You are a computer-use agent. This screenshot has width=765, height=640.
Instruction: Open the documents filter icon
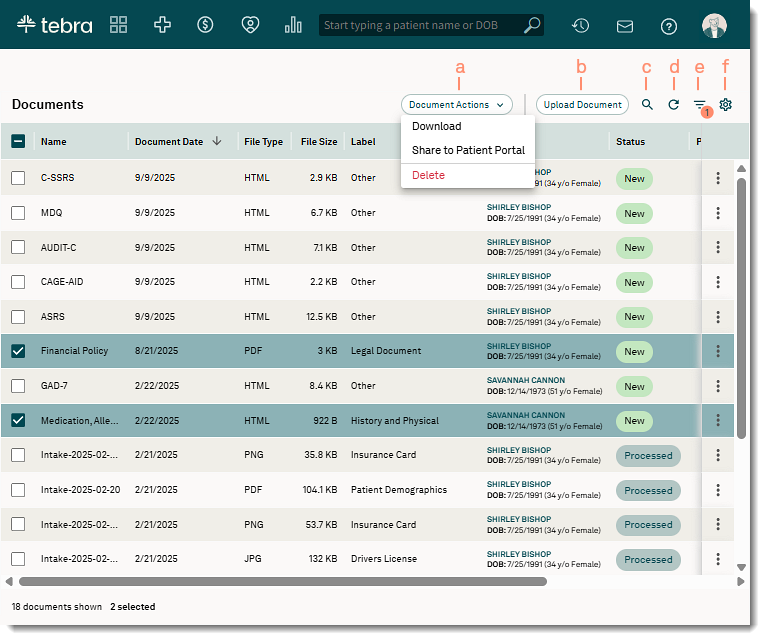(700, 104)
